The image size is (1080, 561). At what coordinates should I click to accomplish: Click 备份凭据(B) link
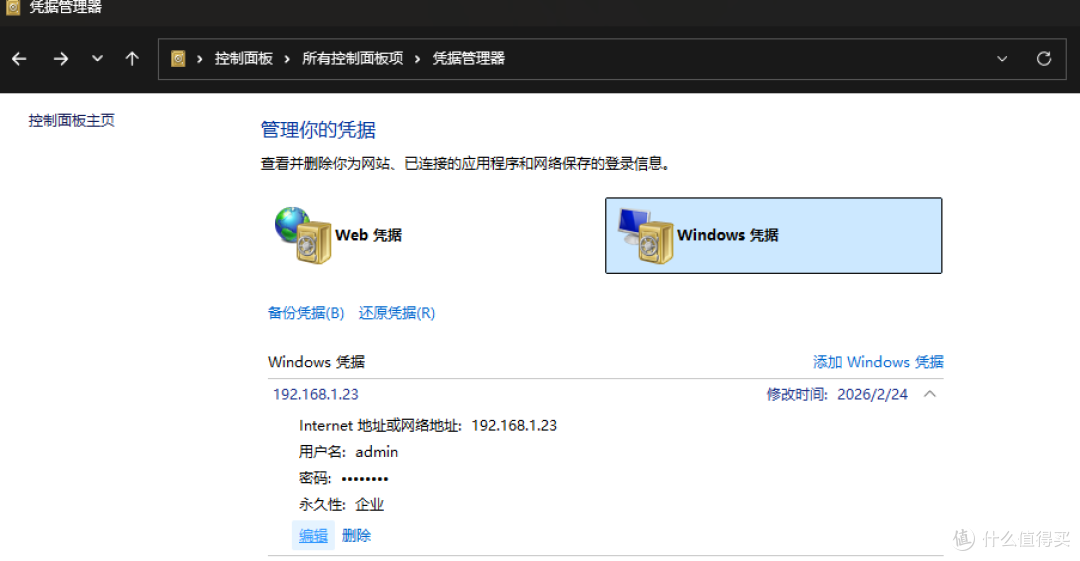pos(306,313)
